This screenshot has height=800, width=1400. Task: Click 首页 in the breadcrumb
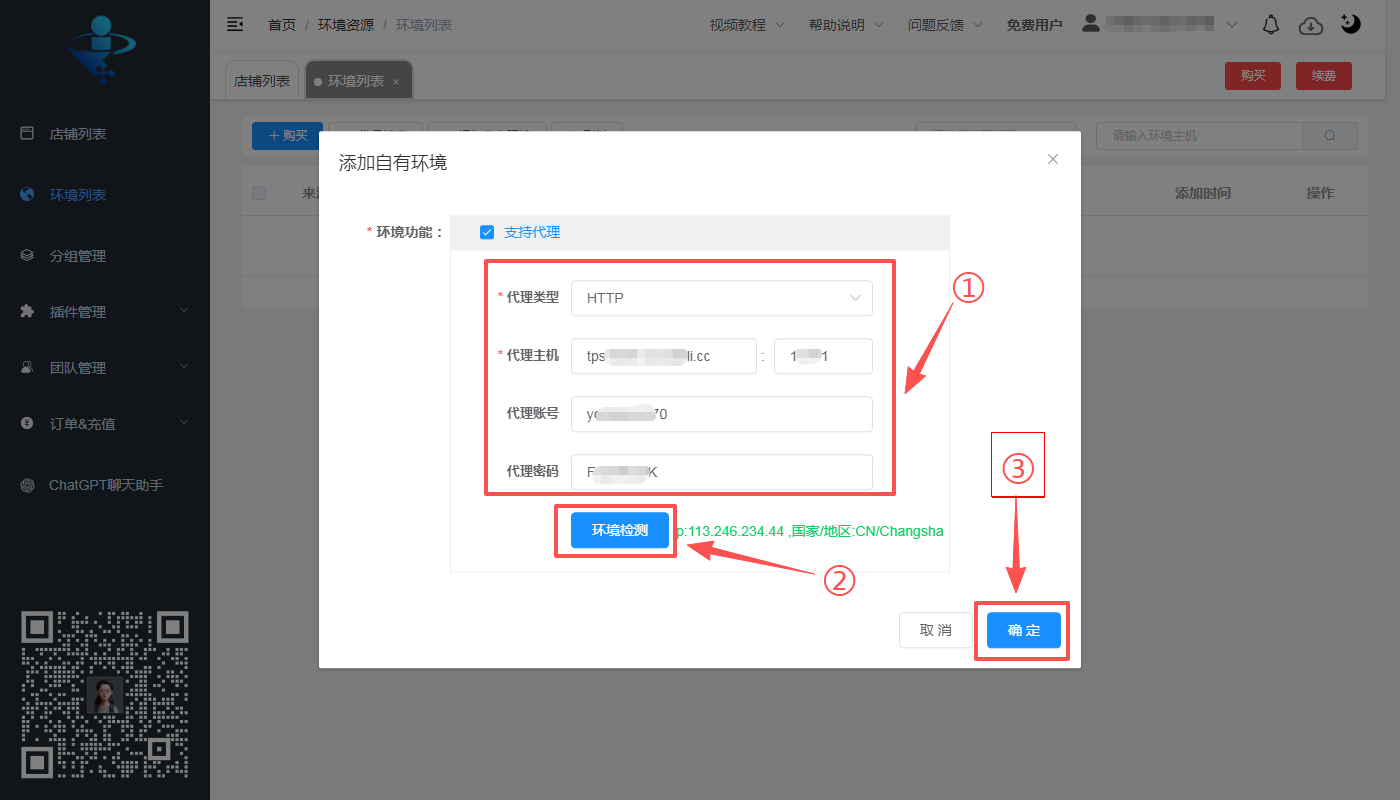[281, 24]
